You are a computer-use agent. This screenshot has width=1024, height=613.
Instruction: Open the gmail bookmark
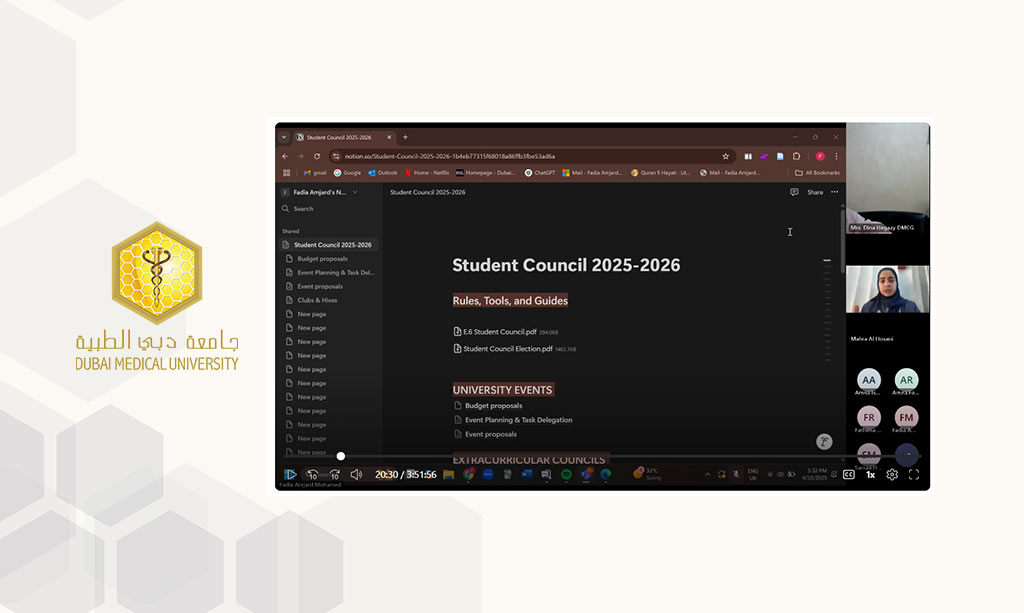(315, 173)
